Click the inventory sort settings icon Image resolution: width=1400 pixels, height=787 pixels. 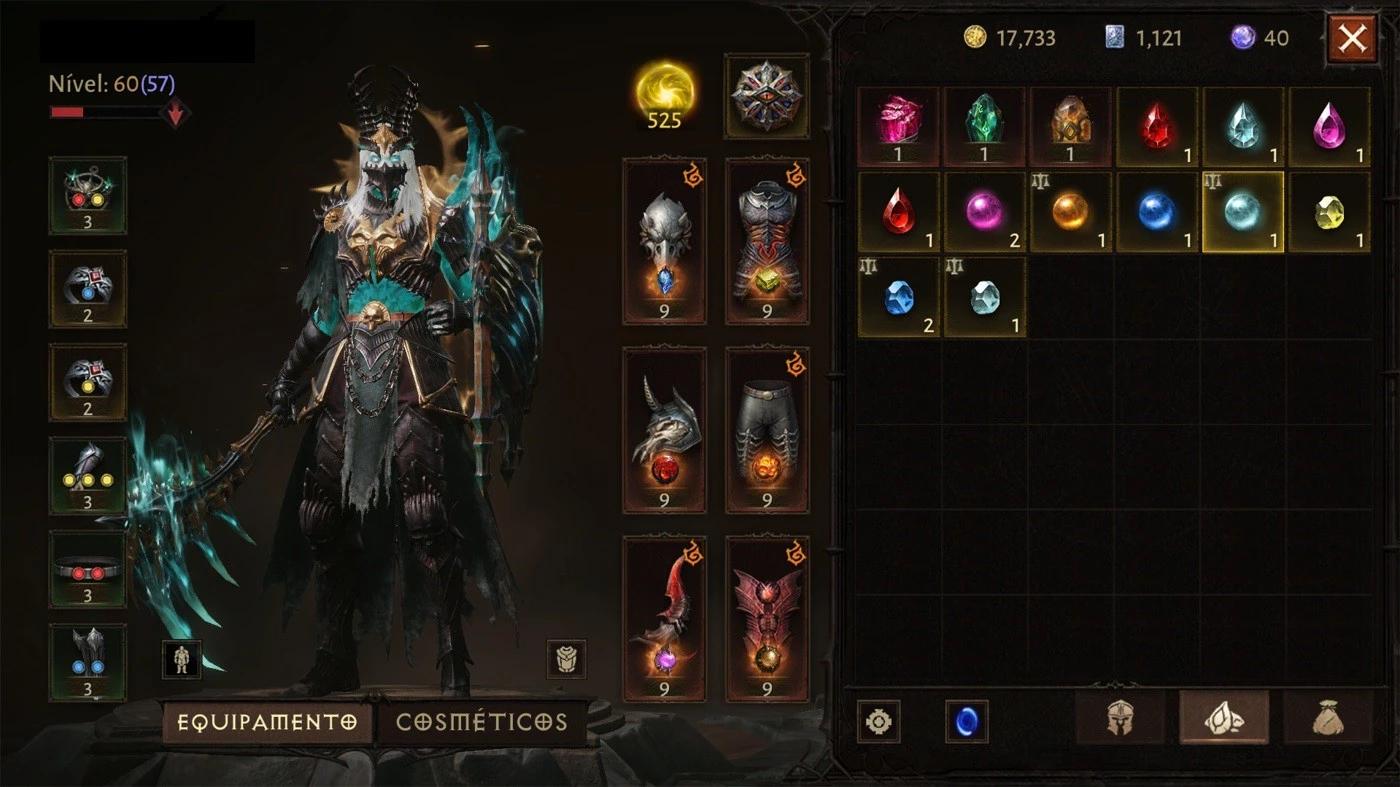click(878, 721)
